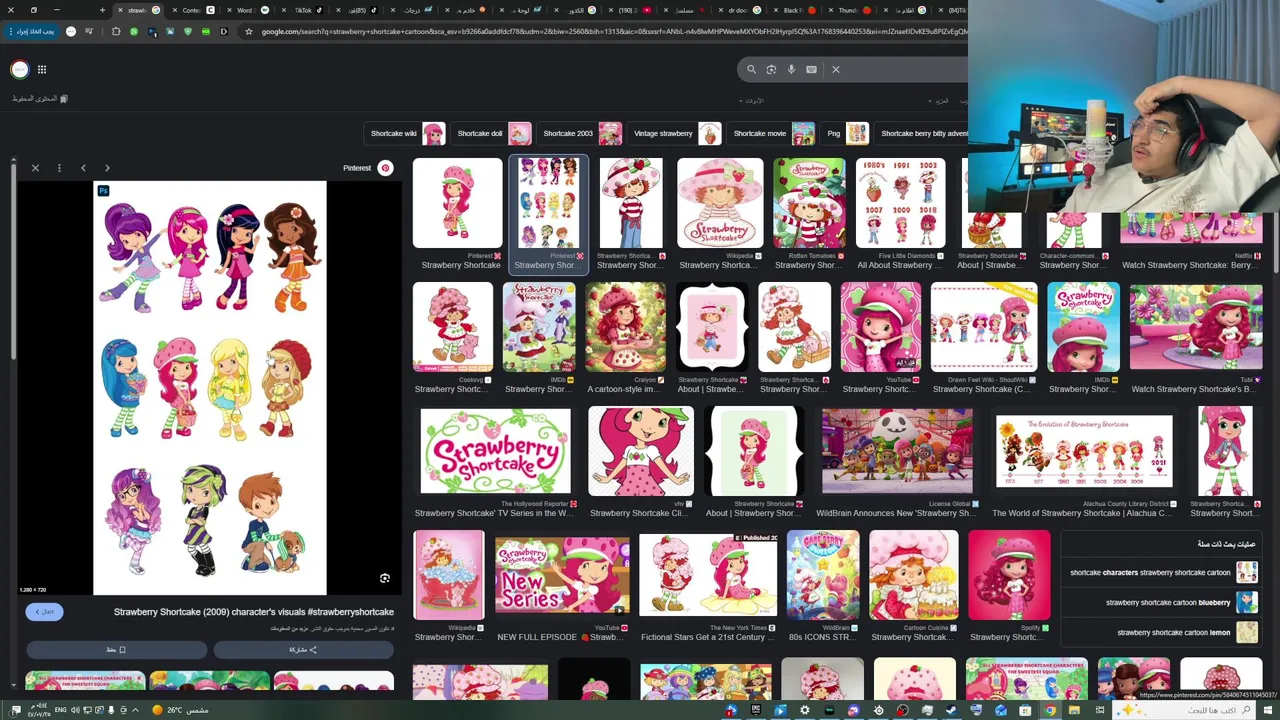Click the Google search magnifier icon

751,69
